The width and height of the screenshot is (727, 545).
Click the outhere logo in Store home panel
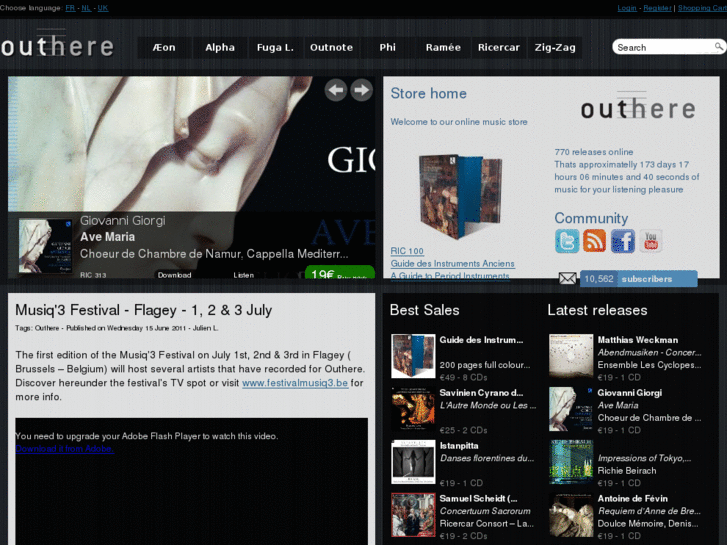(x=638, y=107)
